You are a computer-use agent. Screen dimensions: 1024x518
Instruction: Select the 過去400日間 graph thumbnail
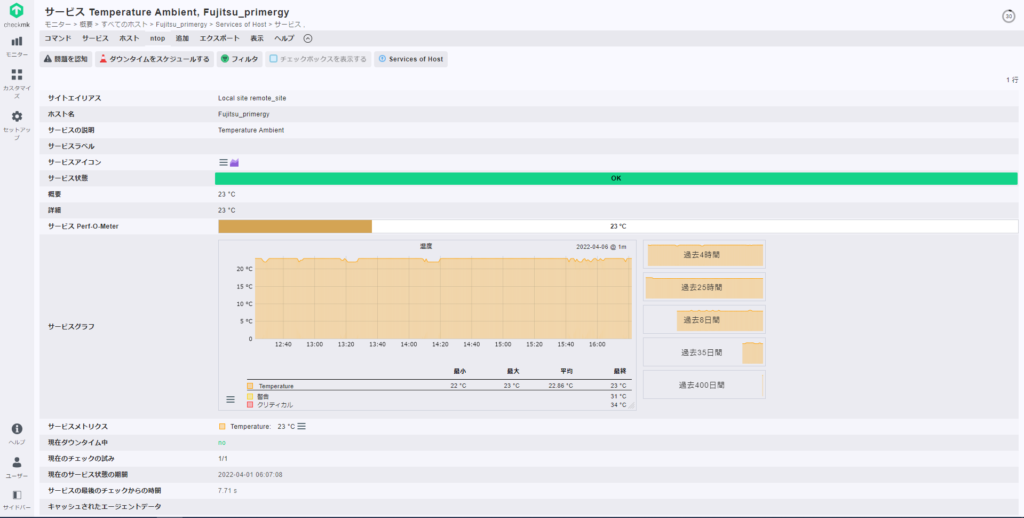704,385
